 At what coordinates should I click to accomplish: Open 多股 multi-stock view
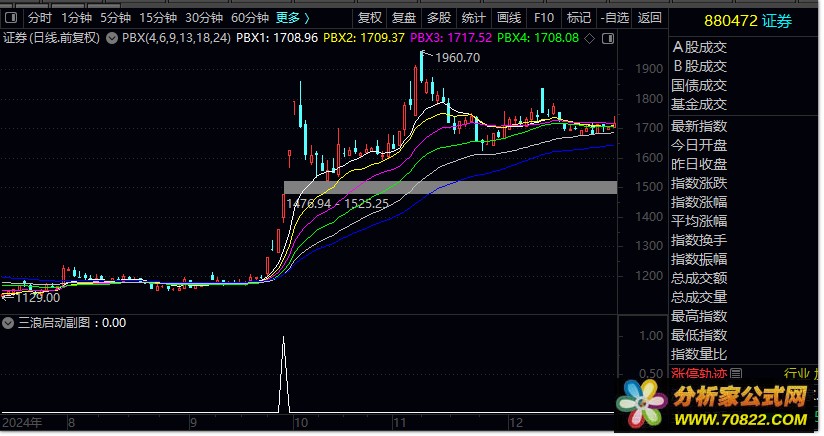click(x=439, y=18)
